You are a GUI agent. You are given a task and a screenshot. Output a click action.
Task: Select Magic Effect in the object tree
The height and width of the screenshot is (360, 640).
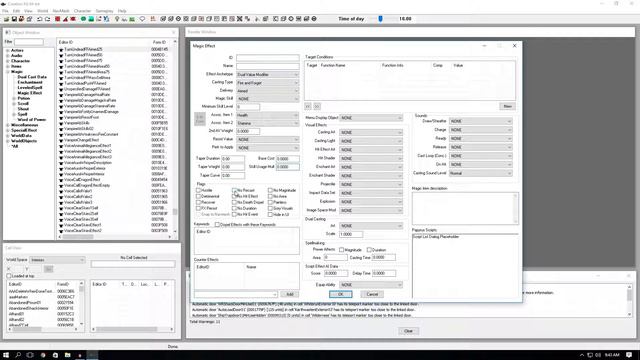[x=30, y=93]
